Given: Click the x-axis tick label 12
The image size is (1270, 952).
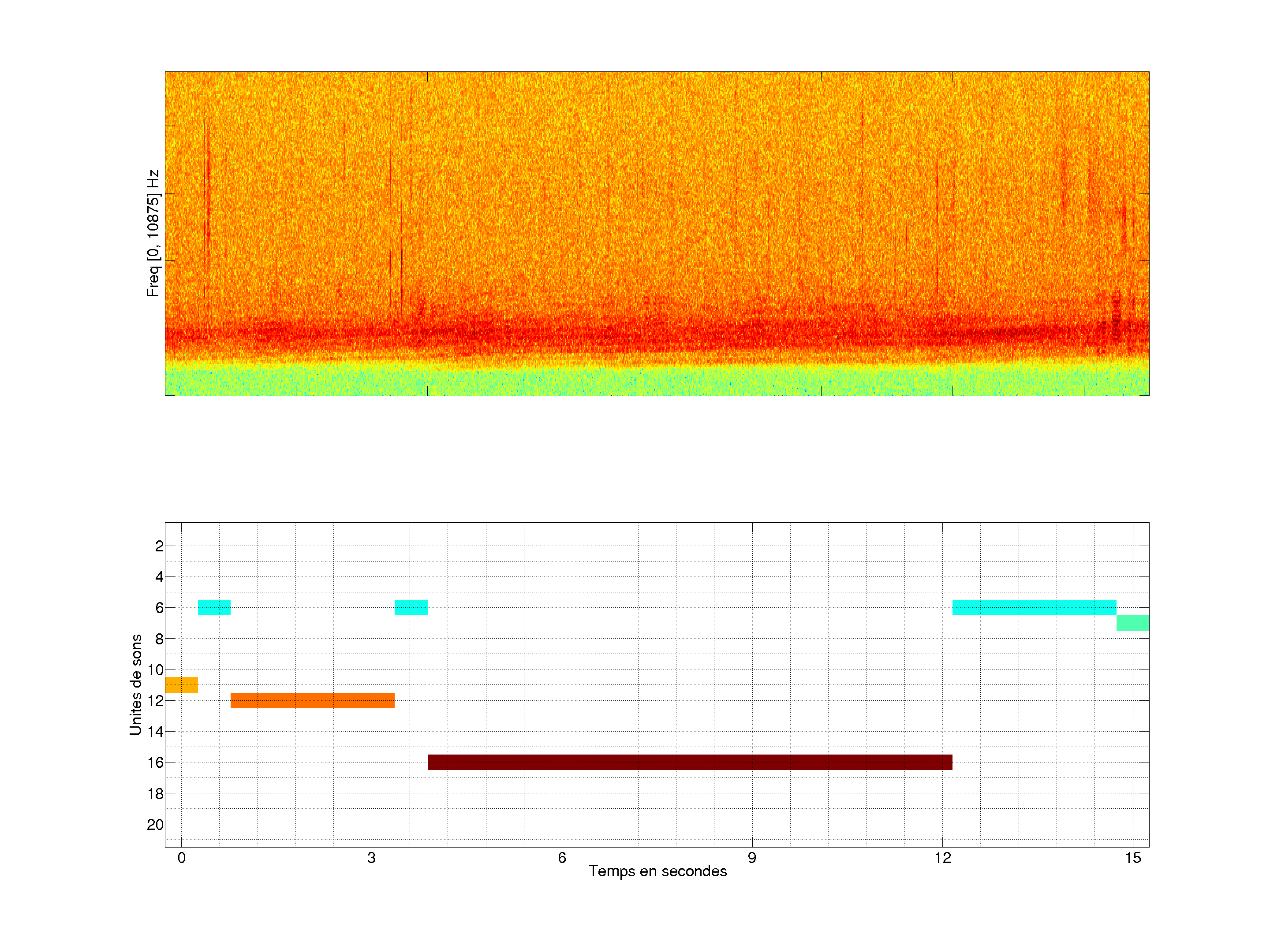Looking at the screenshot, I should click(942, 858).
